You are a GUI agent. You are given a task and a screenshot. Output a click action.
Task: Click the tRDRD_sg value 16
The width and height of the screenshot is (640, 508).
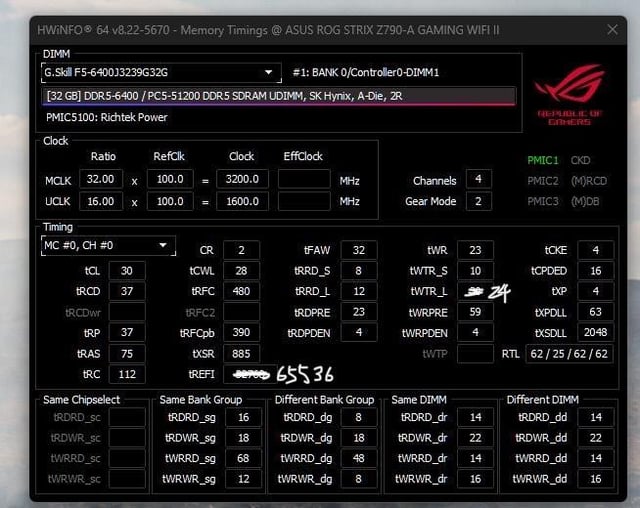(x=244, y=417)
